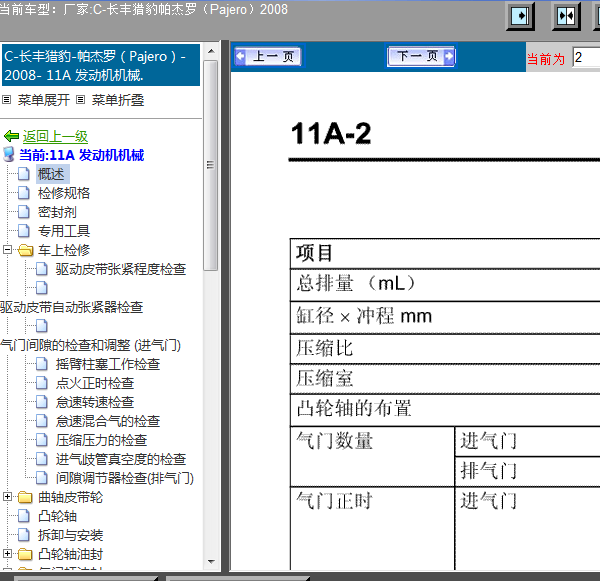Viewport: 600px width, 581px height.
Task: Click the sidebar header C-长丰猎豹-帕杰罗 title
Action: [x=101, y=65]
